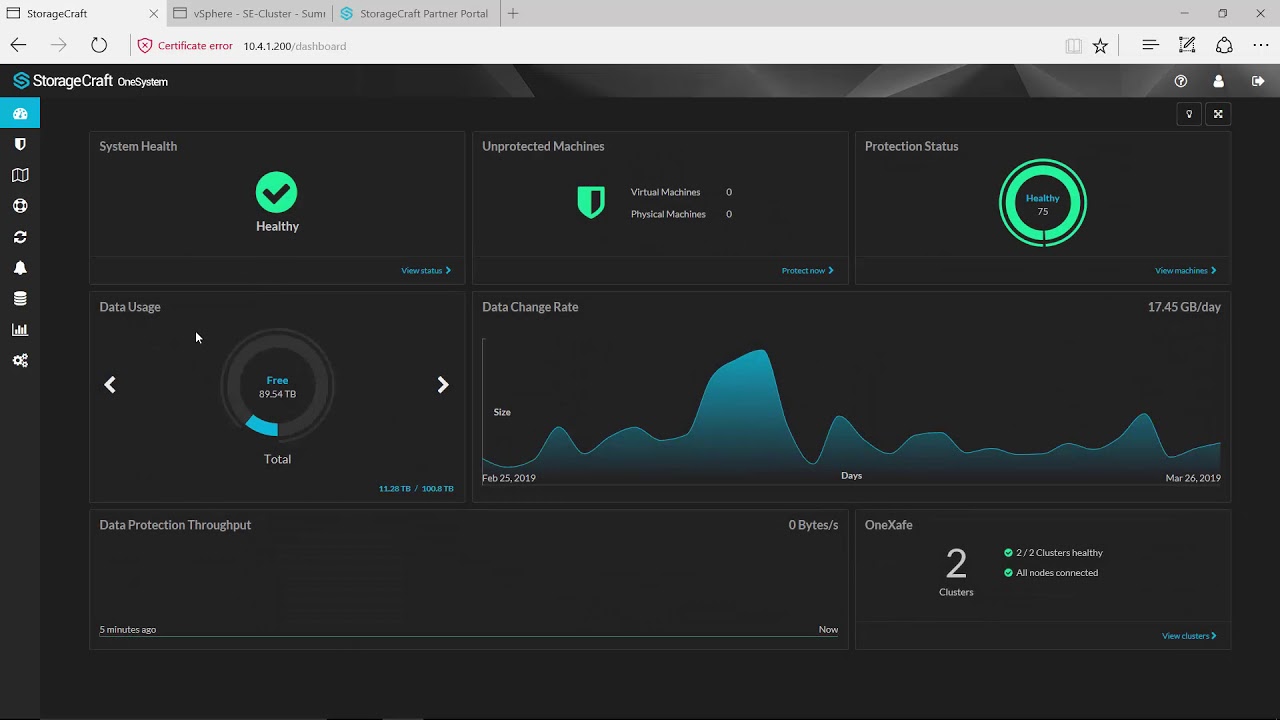Click Protect now in Unprotected Machines panel
Screen dimensions: 1280x720
click(808, 270)
